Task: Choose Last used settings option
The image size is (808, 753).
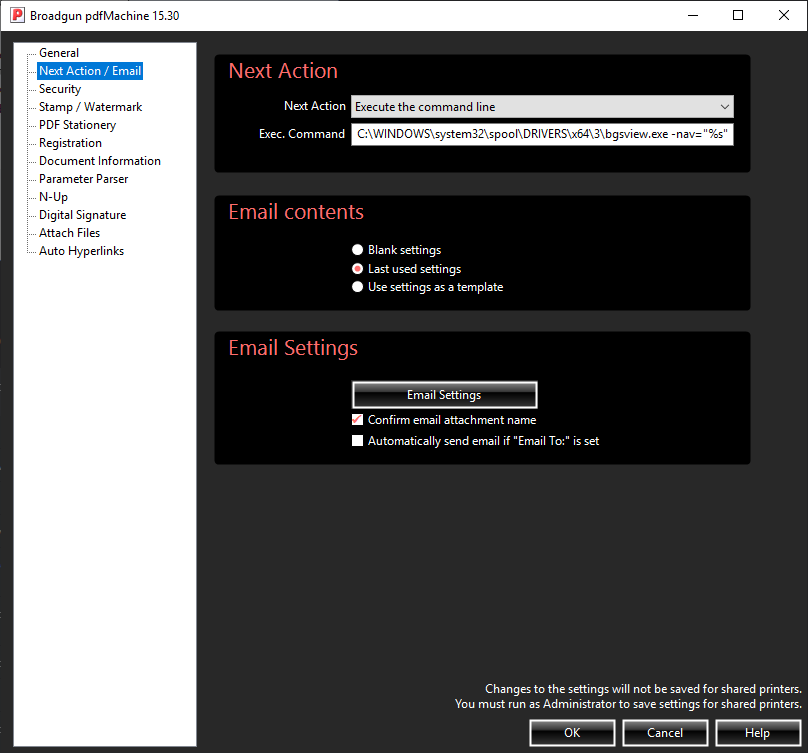Action: coord(358,269)
